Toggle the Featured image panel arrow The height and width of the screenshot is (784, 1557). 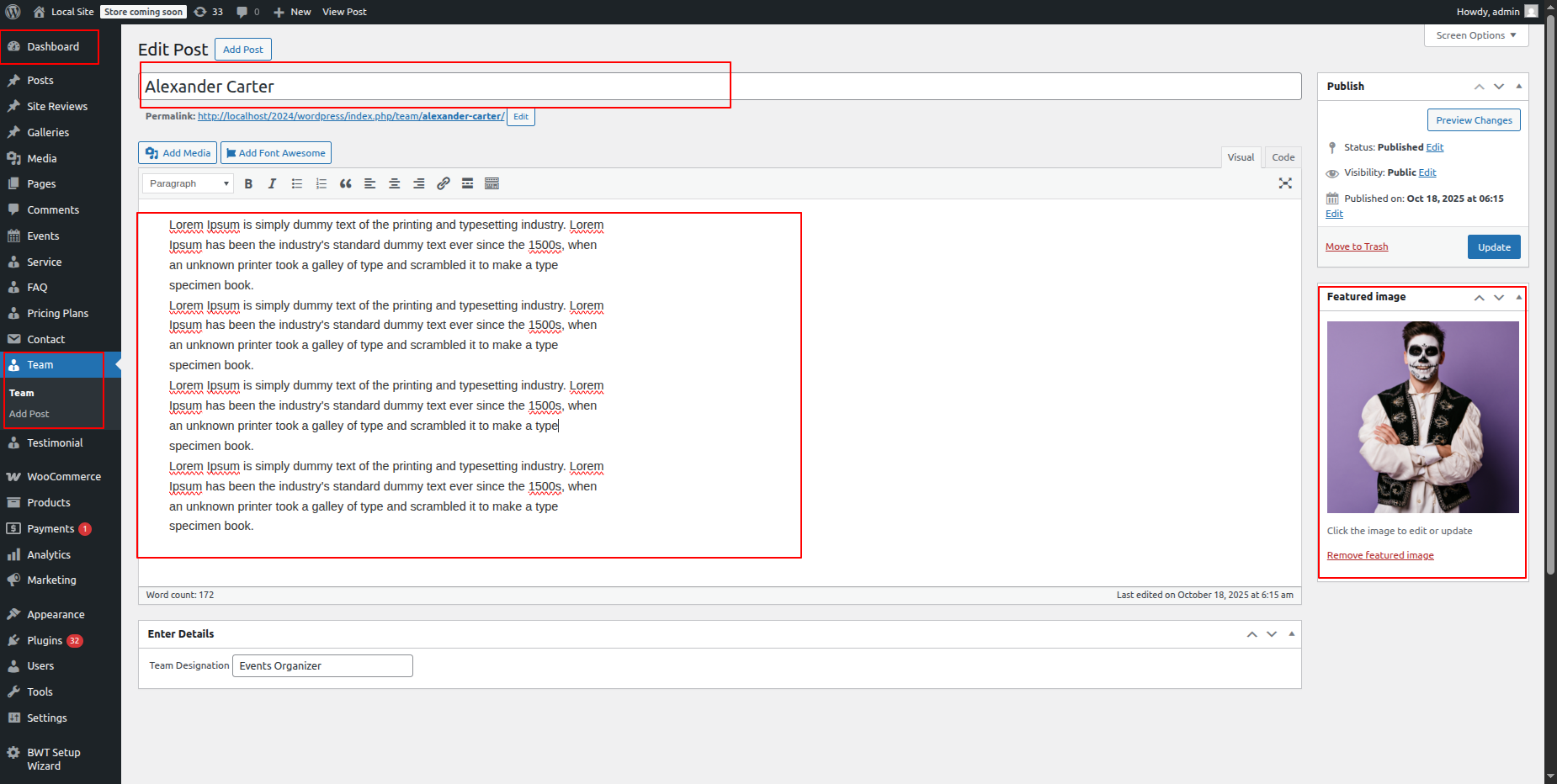1518,297
